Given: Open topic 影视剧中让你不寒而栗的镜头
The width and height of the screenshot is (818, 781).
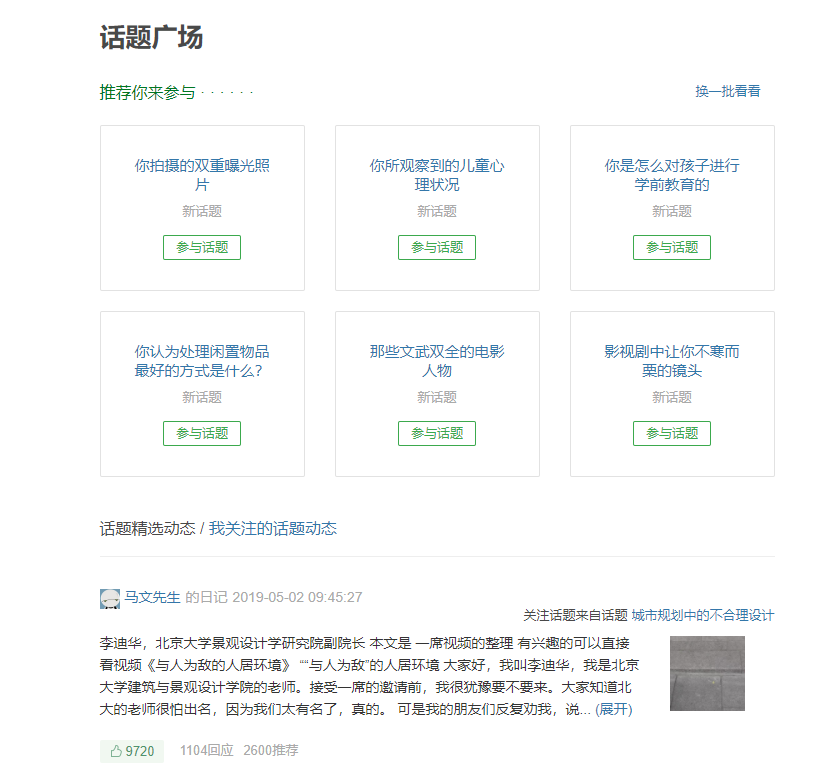Looking at the screenshot, I should pos(672,361).
